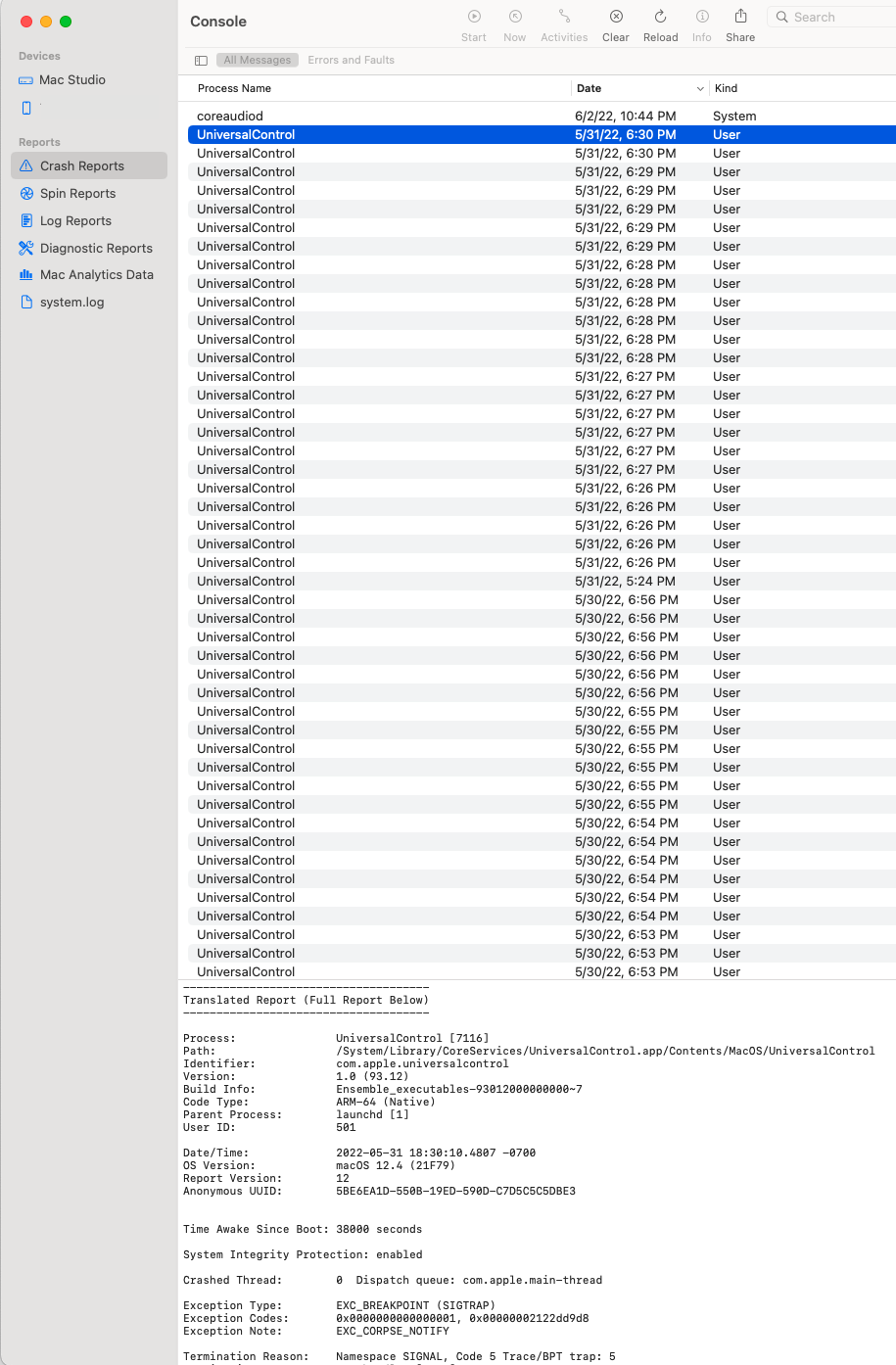Toggle the sidebar panel icon in the filter bar
Viewport: 896px width, 1365px height.
point(201,61)
